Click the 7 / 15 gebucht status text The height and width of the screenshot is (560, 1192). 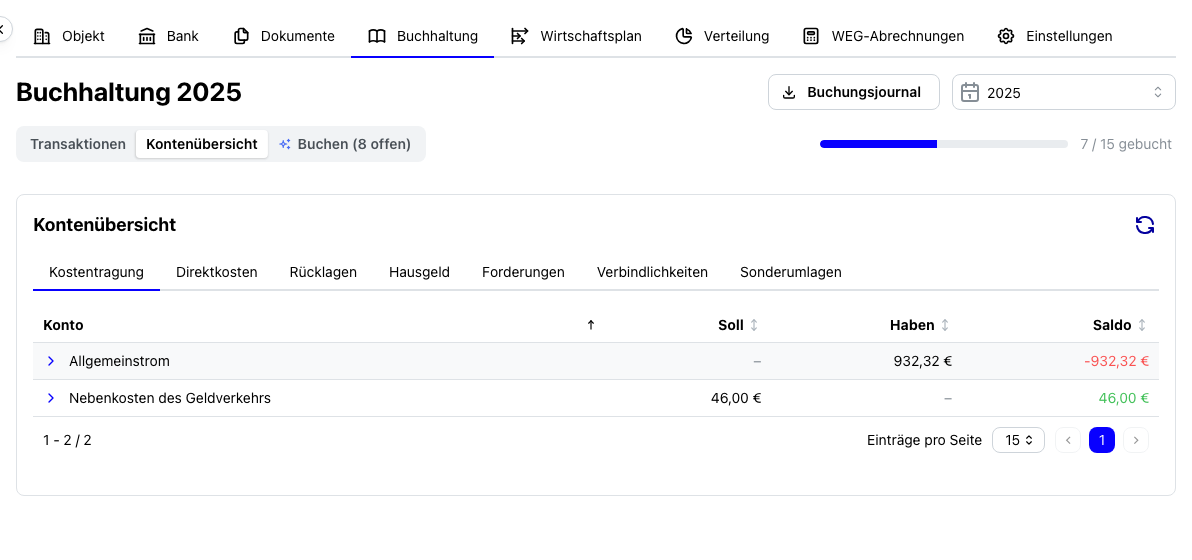[x=1126, y=144]
